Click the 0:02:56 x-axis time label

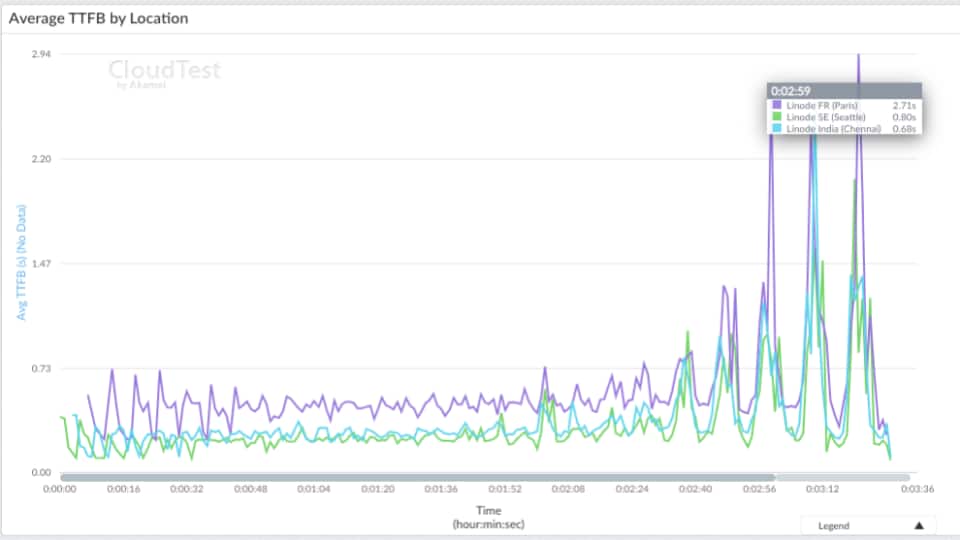758,490
